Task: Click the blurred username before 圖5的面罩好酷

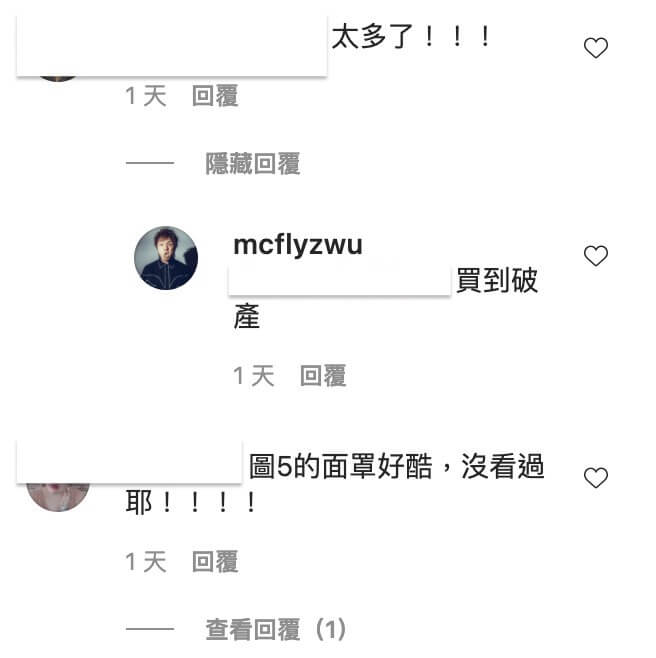Action: [129, 462]
